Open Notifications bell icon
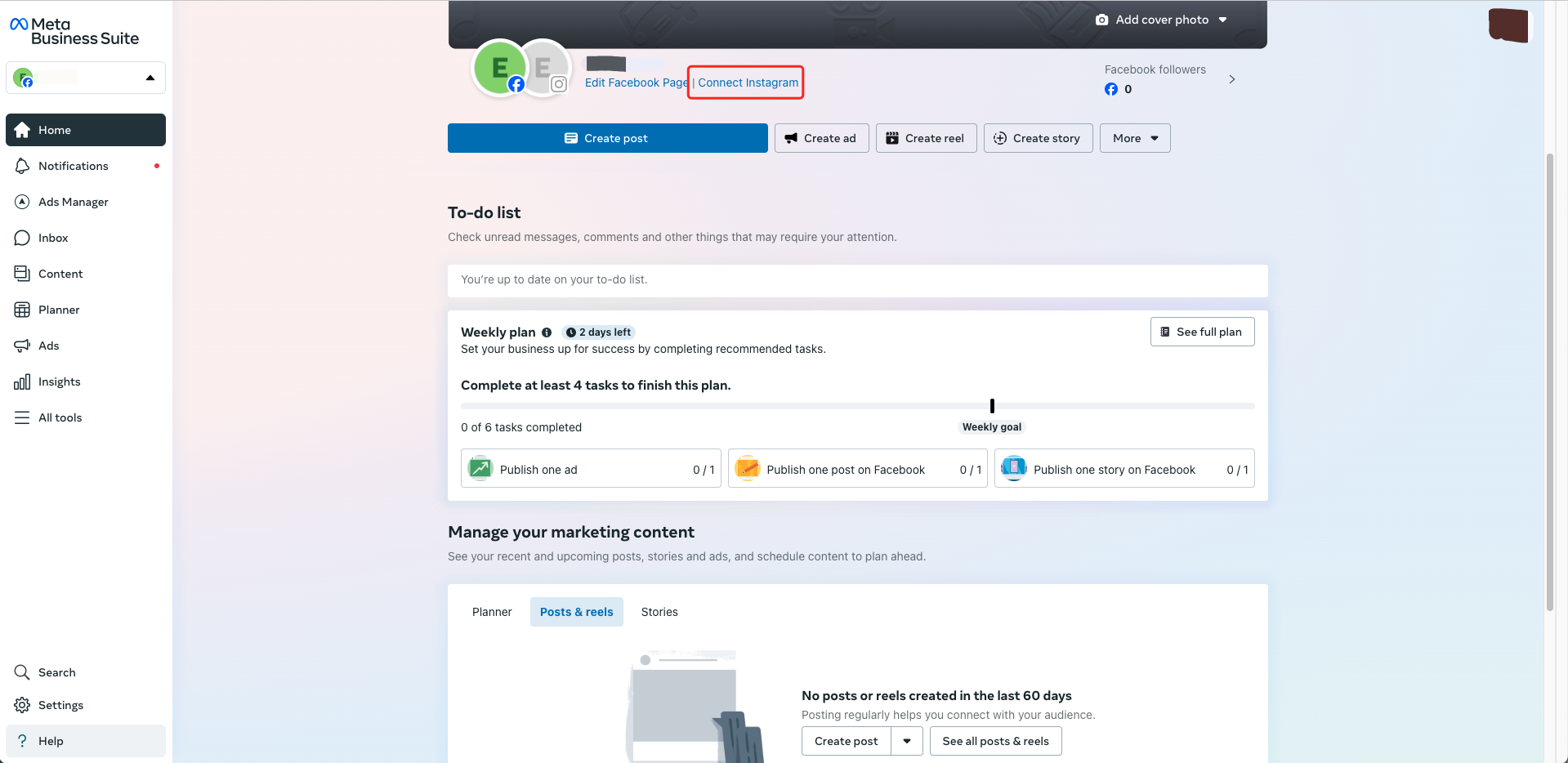1568x763 pixels. point(22,166)
